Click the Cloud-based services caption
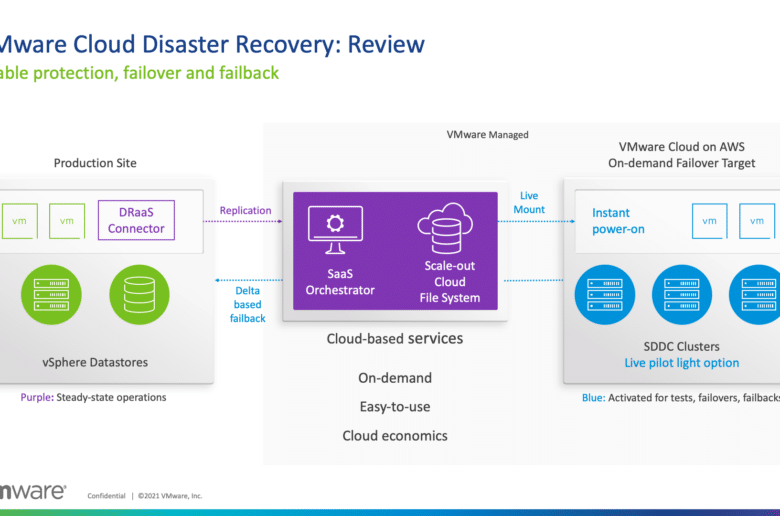This screenshot has height=516, width=780. click(394, 339)
